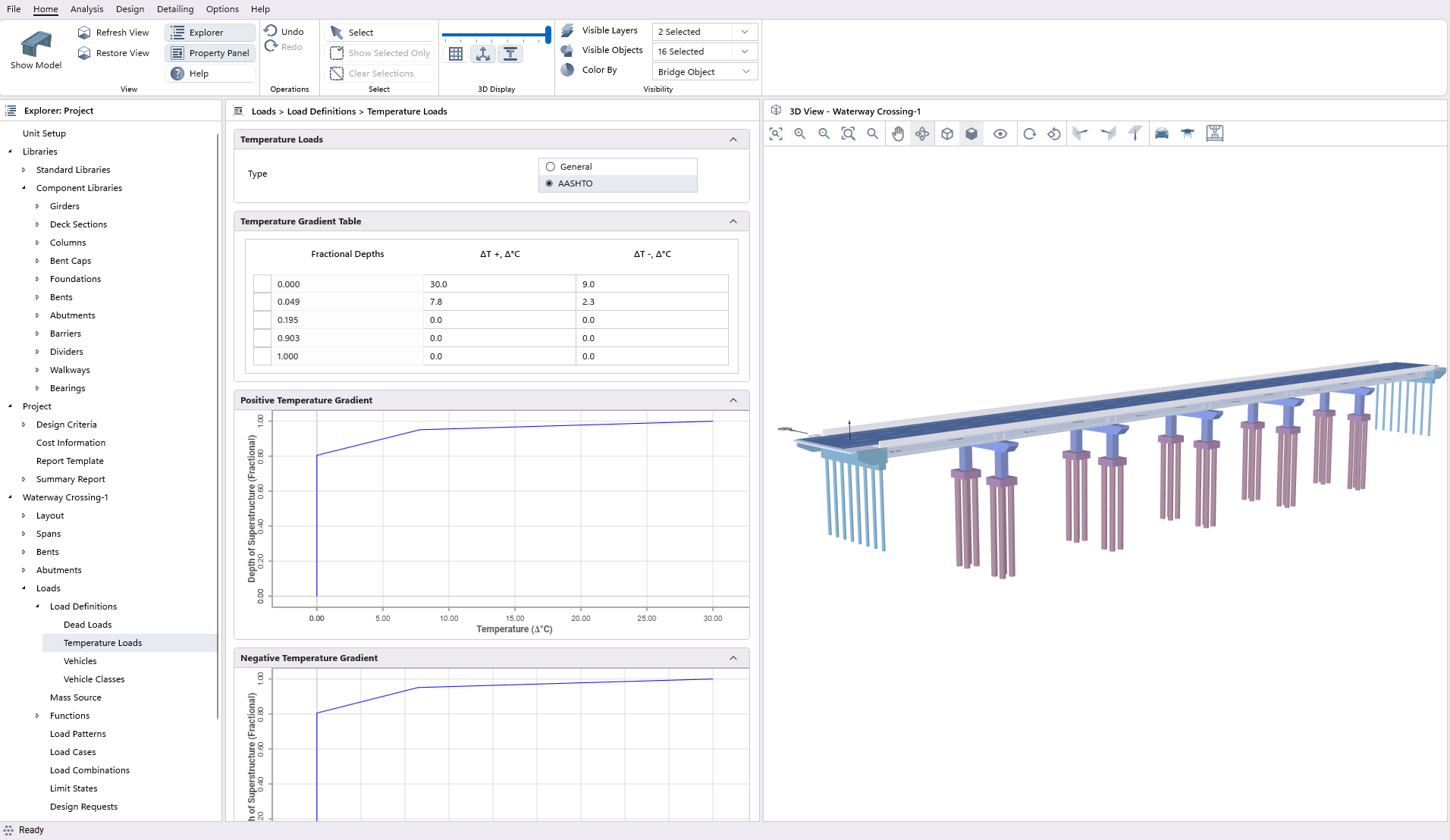Click the eye visibility icon in 3D toolbar

coord(1000,134)
